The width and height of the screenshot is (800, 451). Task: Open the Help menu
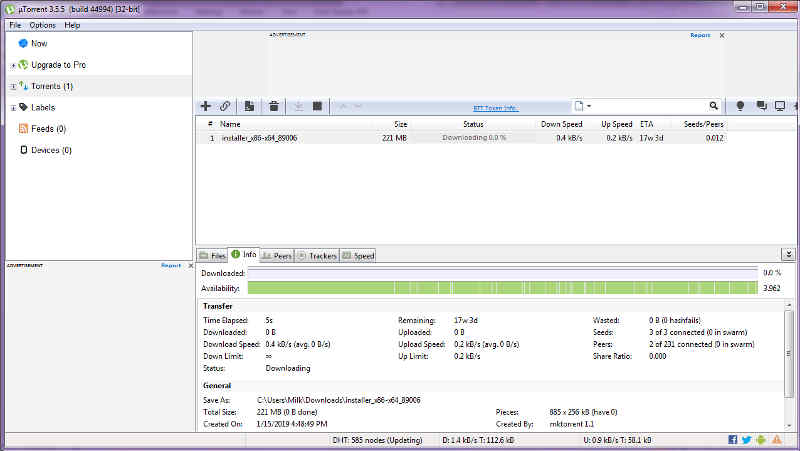72,25
